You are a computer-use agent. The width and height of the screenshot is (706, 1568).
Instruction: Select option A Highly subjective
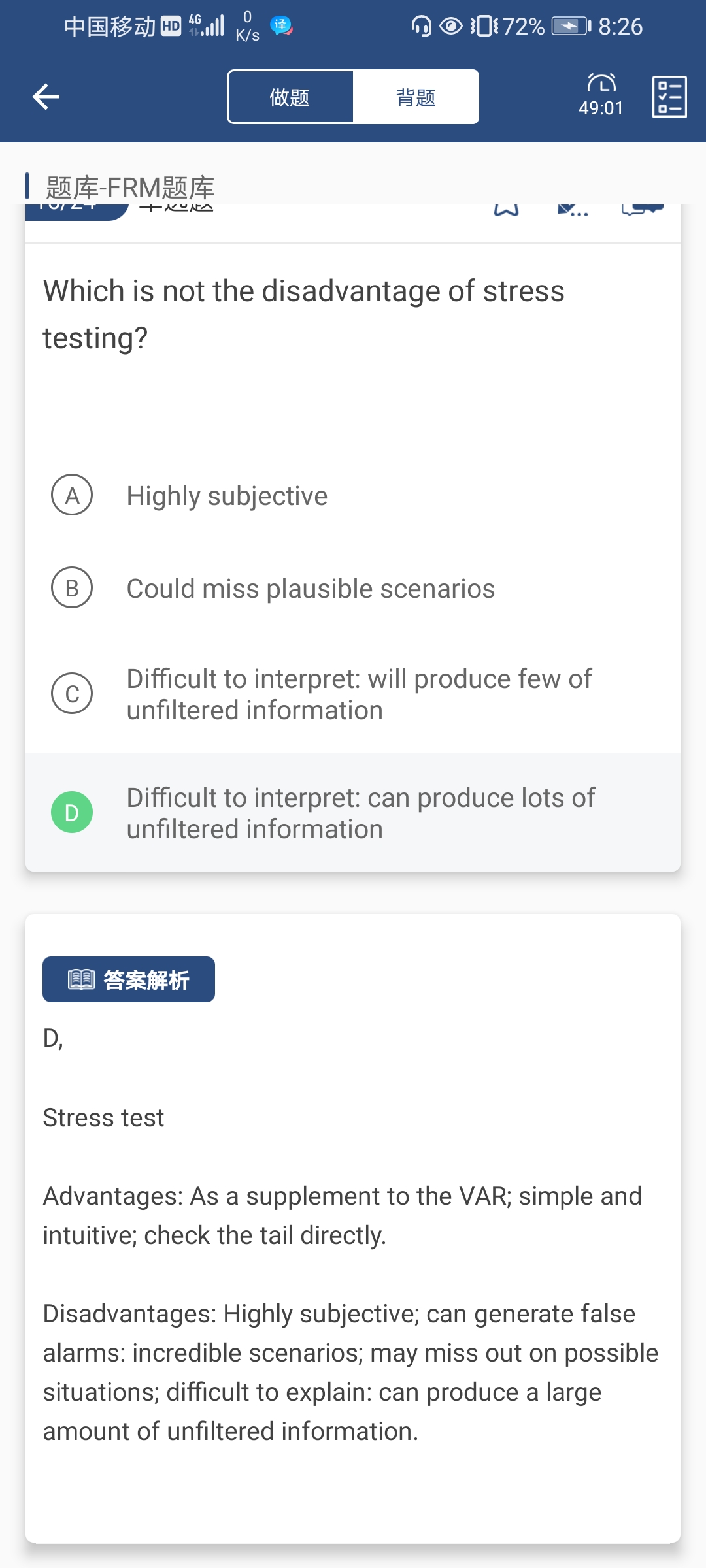227,496
